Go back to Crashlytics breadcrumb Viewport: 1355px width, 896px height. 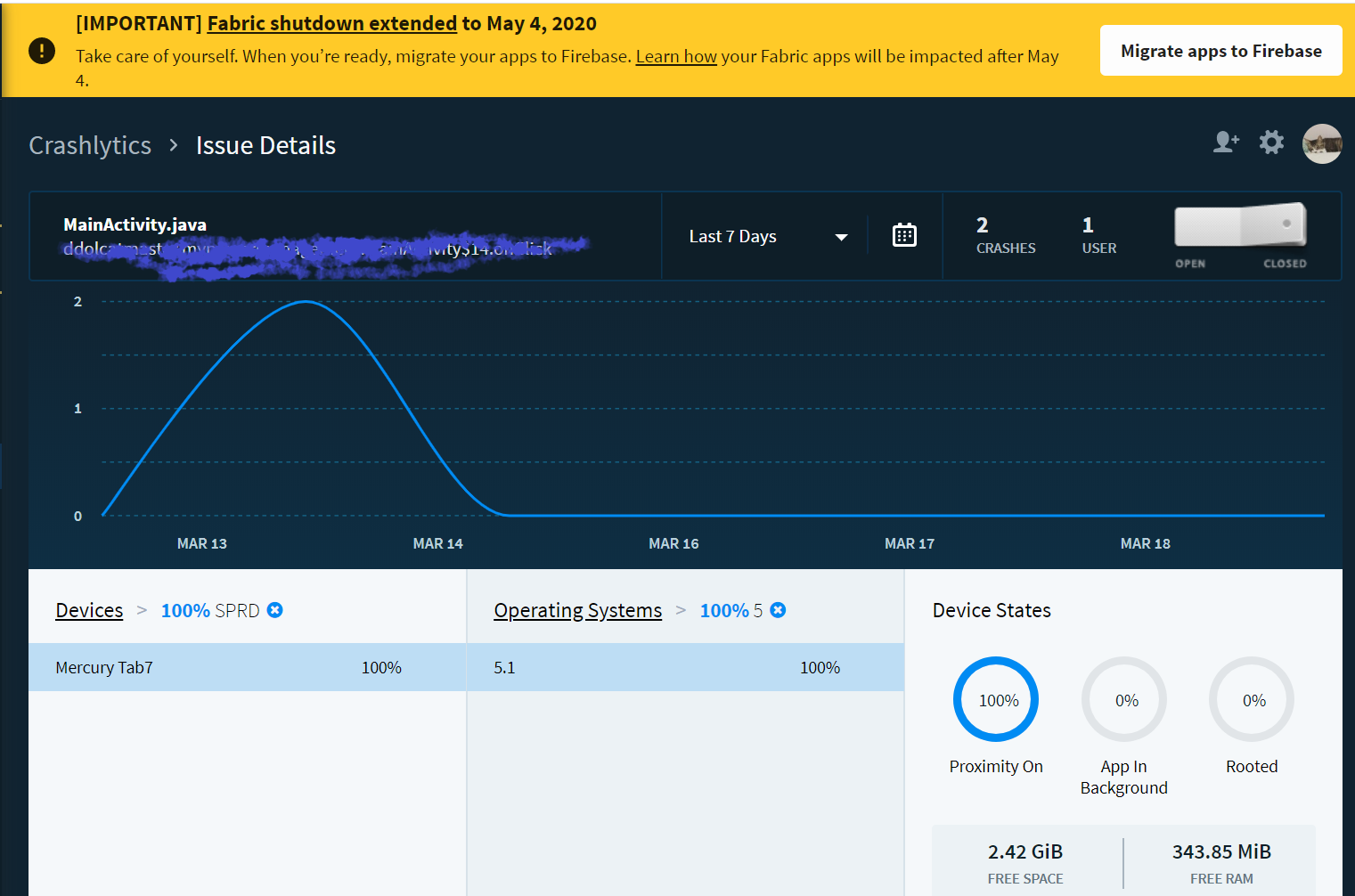(x=90, y=145)
